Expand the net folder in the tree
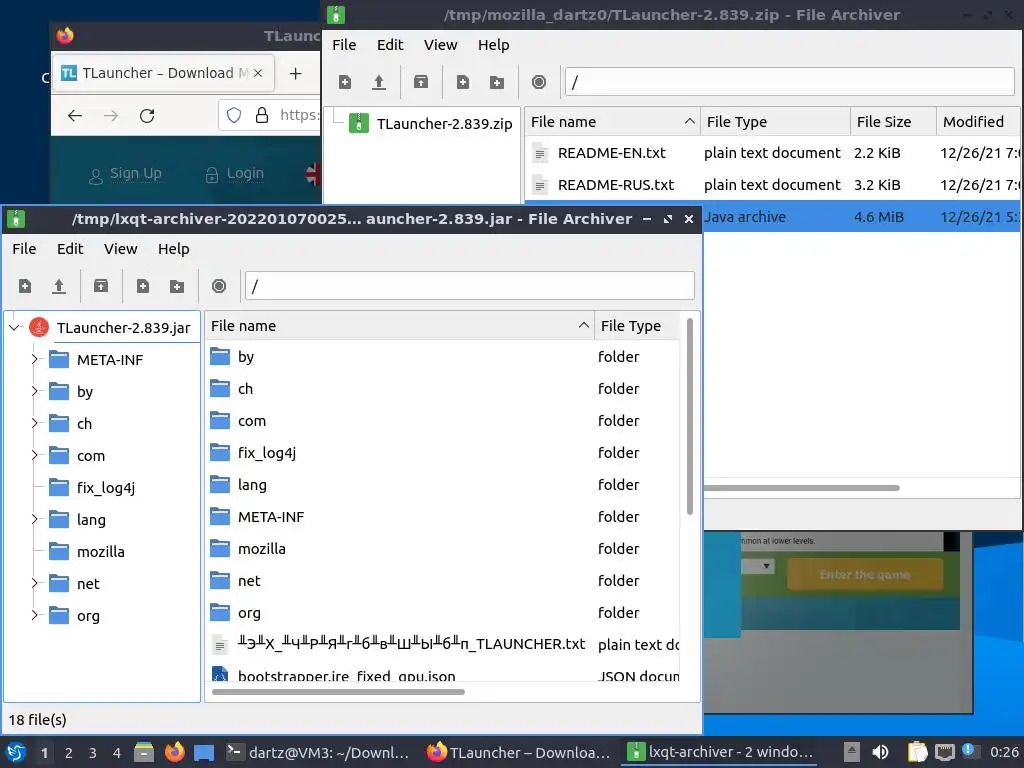Screen dimensions: 1024x768 pos(34,583)
